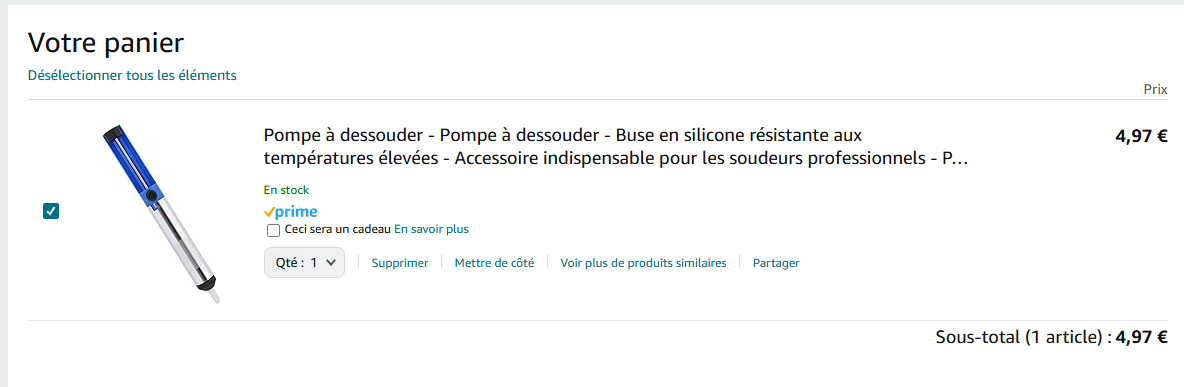Click the green 'En stock' status text
Screen dimensions: 1184x387
(x=286, y=190)
